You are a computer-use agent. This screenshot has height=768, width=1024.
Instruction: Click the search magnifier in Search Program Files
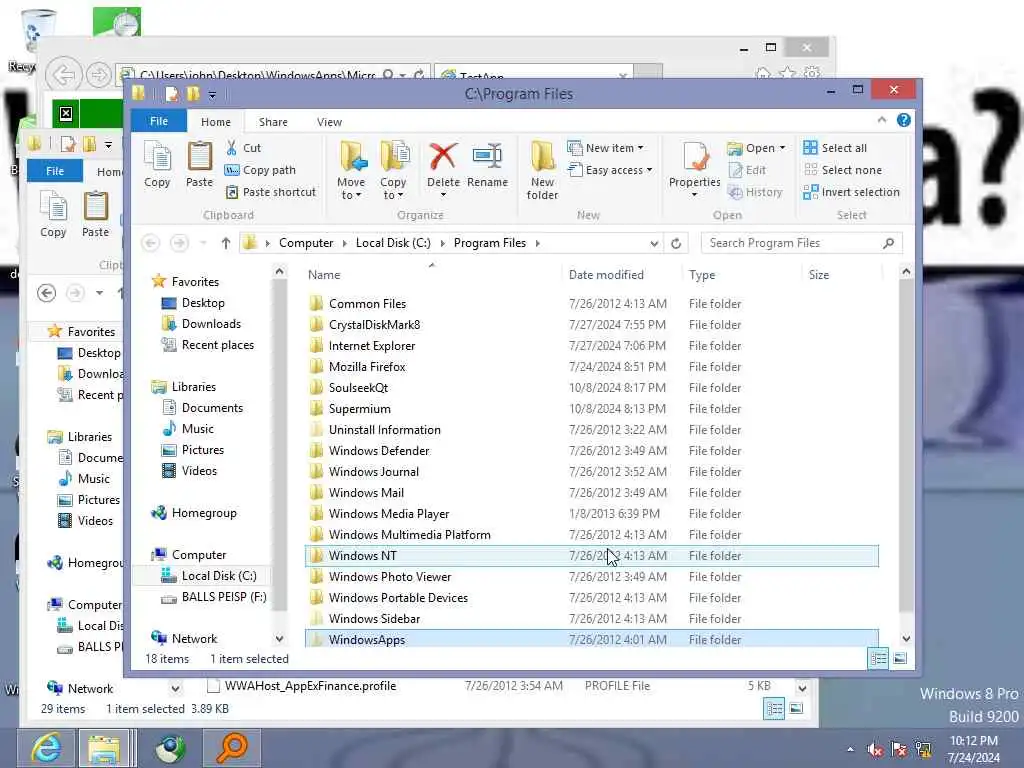pos(888,244)
